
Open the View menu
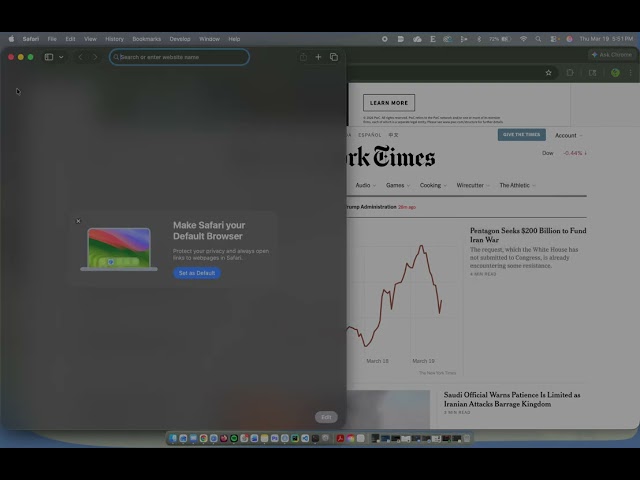click(x=90, y=39)
